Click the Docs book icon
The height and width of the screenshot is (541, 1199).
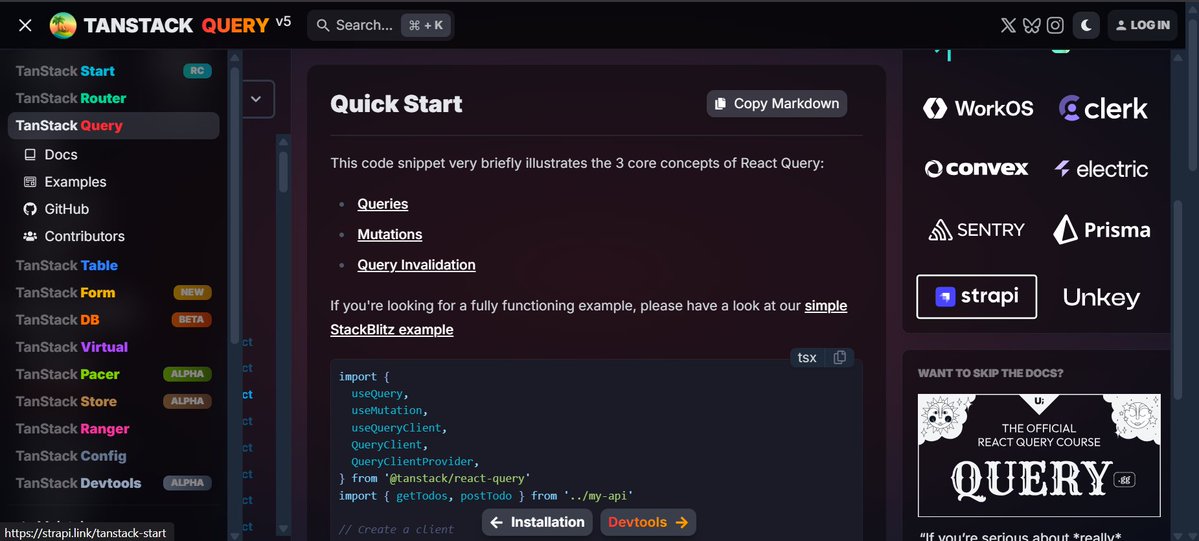(30, 155)
